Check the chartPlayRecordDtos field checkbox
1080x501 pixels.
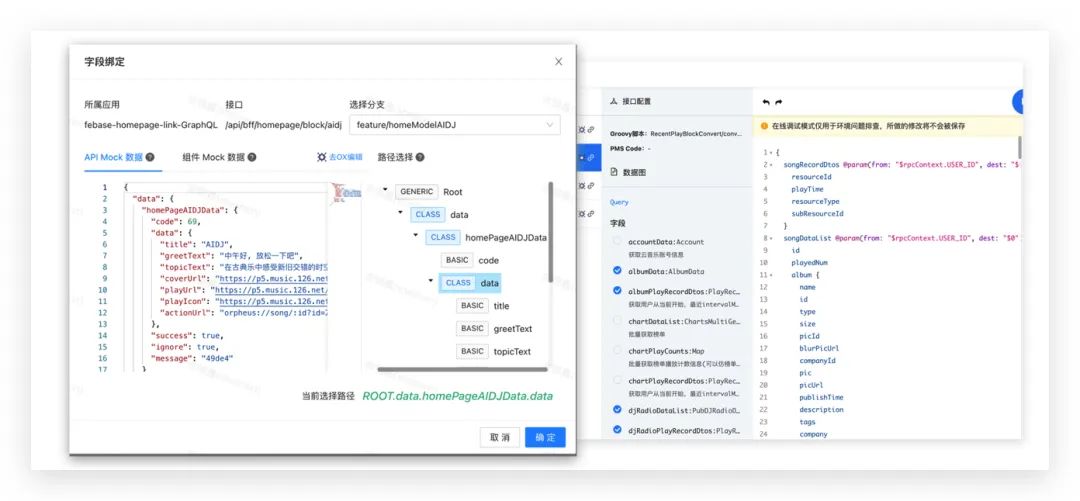[617, 380]
